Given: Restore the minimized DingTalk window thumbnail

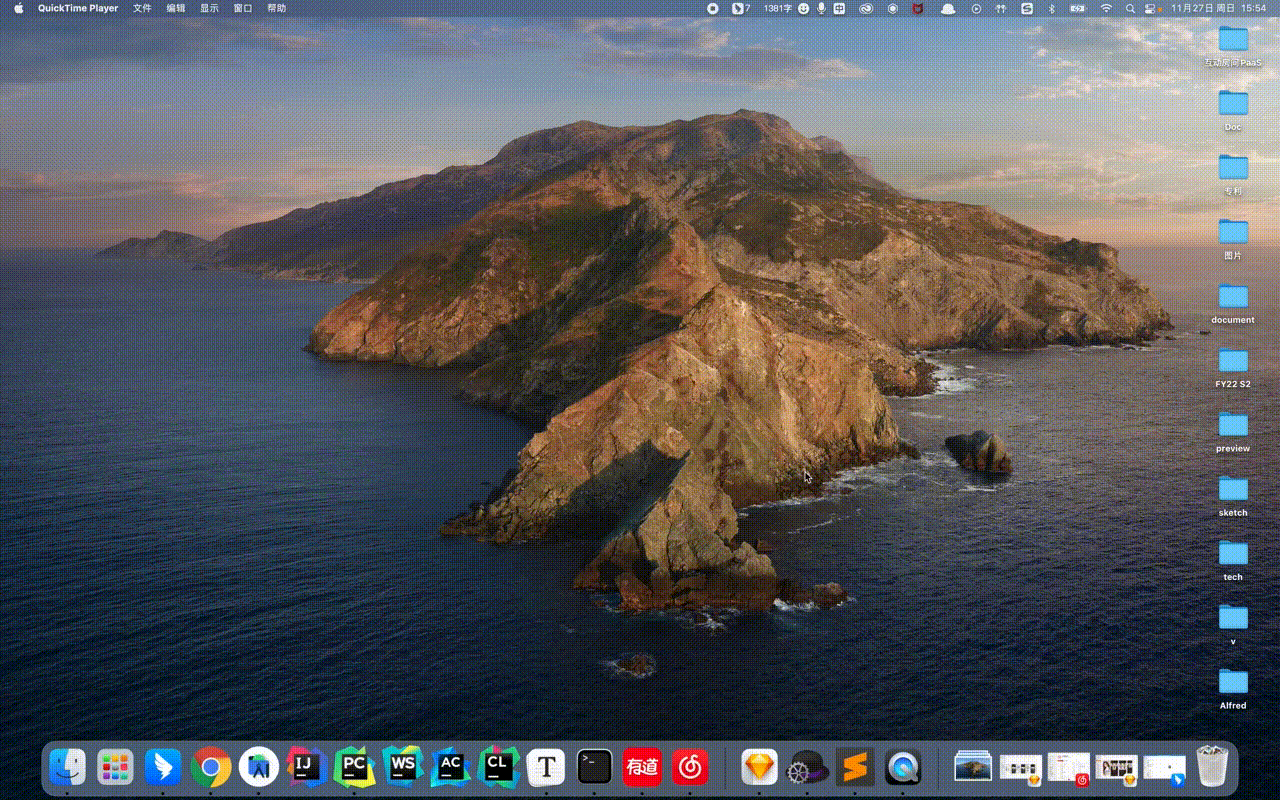Looking at the screenshot, I should [1164, 768].
